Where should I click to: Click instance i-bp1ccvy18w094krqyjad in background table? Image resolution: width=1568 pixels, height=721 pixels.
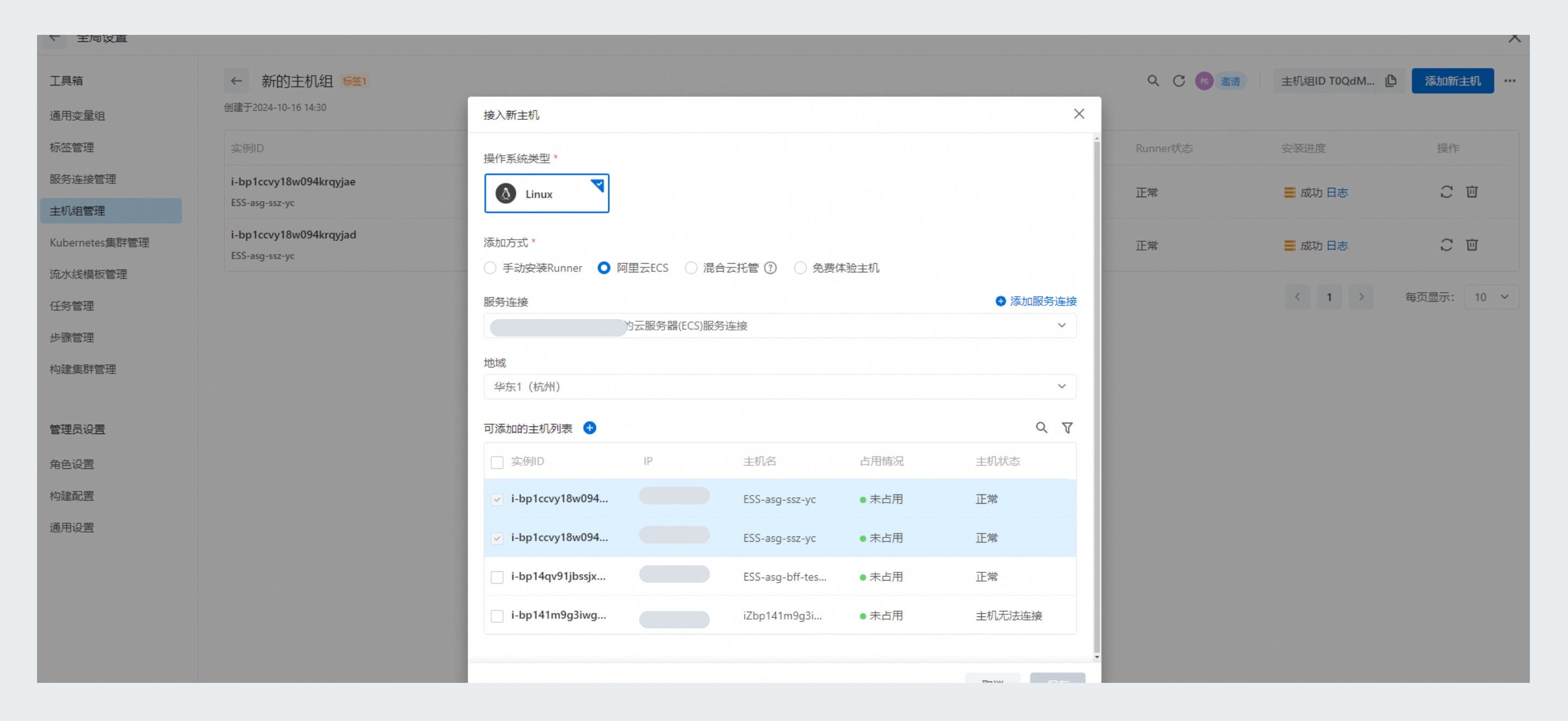(x=293, y=235)
